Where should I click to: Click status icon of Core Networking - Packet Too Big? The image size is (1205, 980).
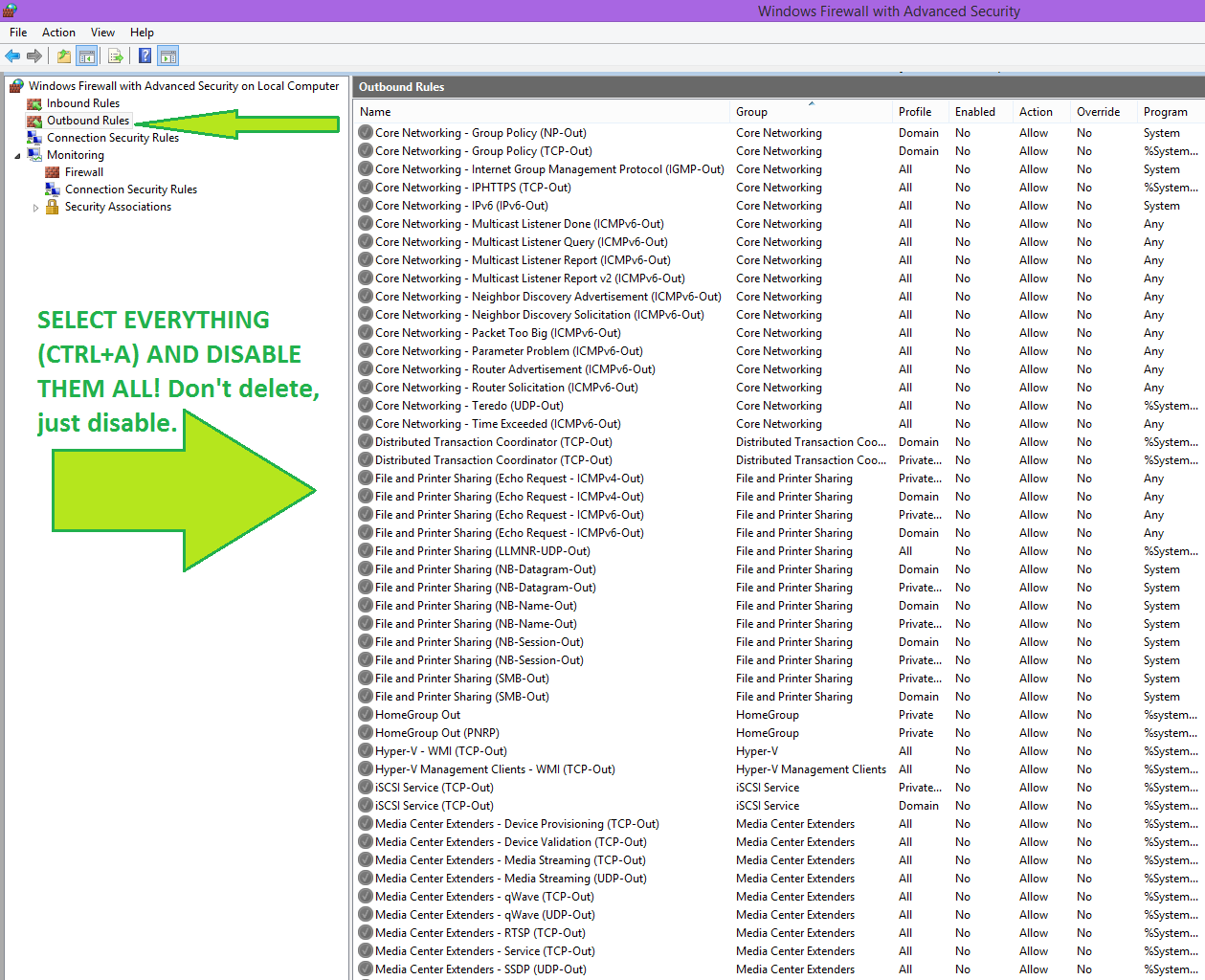(366, 333)
